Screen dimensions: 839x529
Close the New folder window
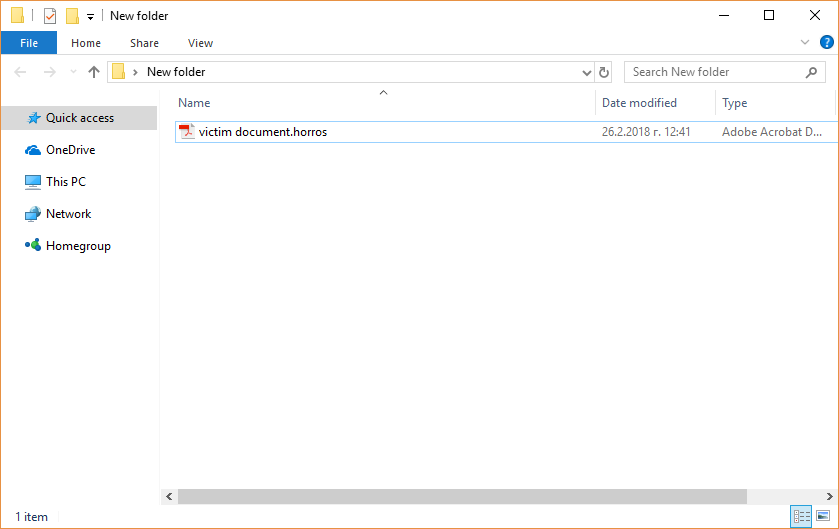(x=814, y=16)
